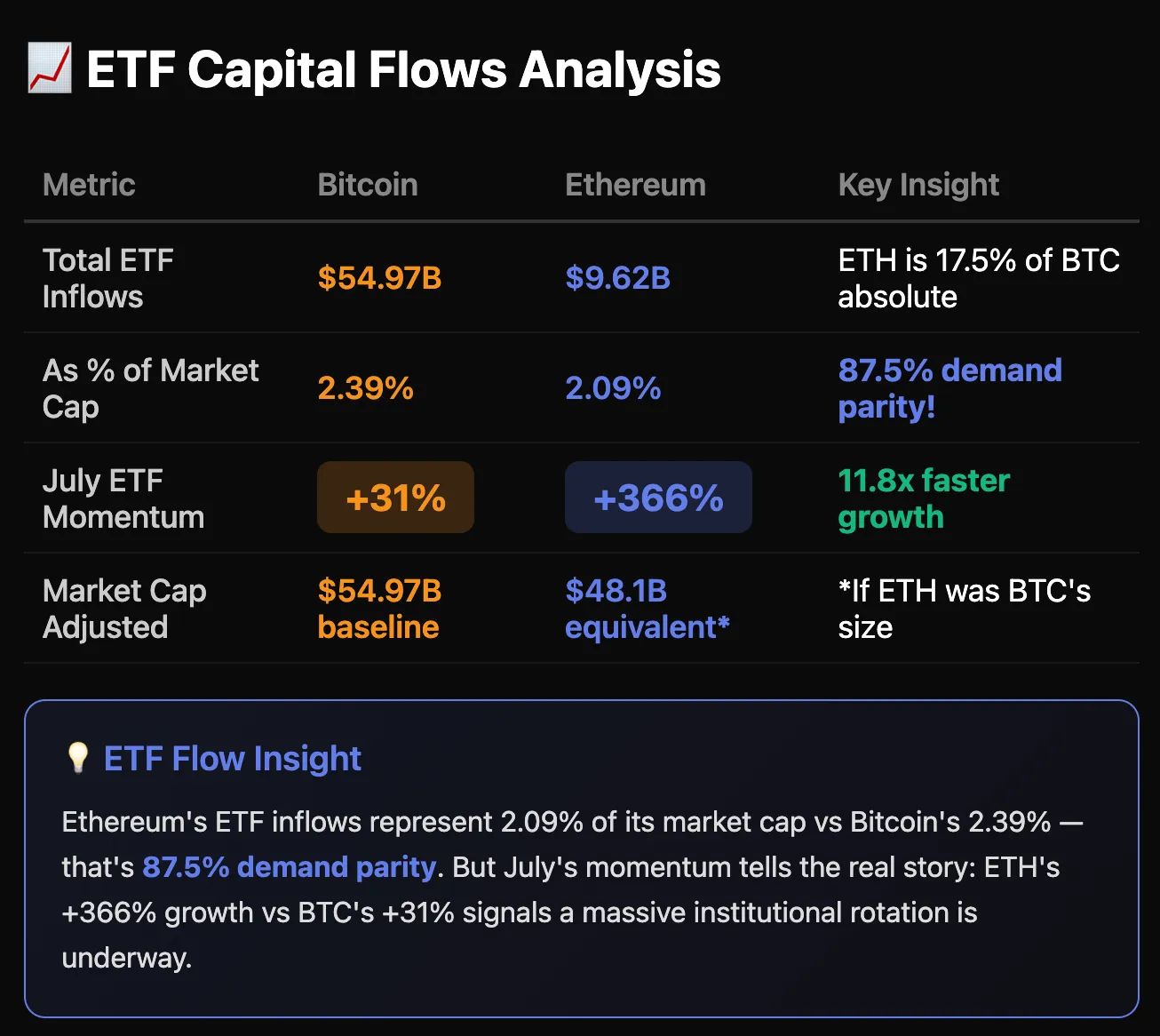Image resolution: width=1160 pixels, height=1036 pixels.
Task: Click the +31% Bitcoin momentum badge
Action: tap(395, 498)
